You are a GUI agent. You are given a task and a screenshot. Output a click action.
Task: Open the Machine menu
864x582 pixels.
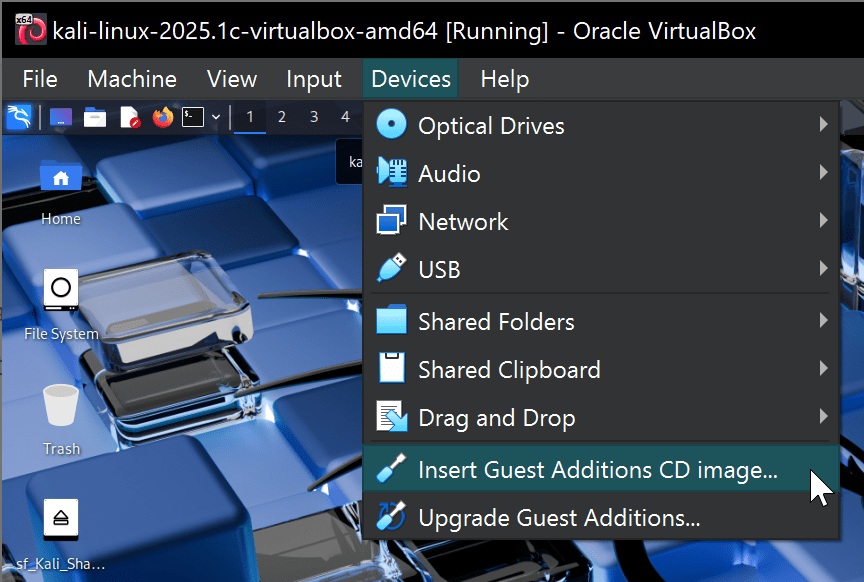click(x=132, y=79)
